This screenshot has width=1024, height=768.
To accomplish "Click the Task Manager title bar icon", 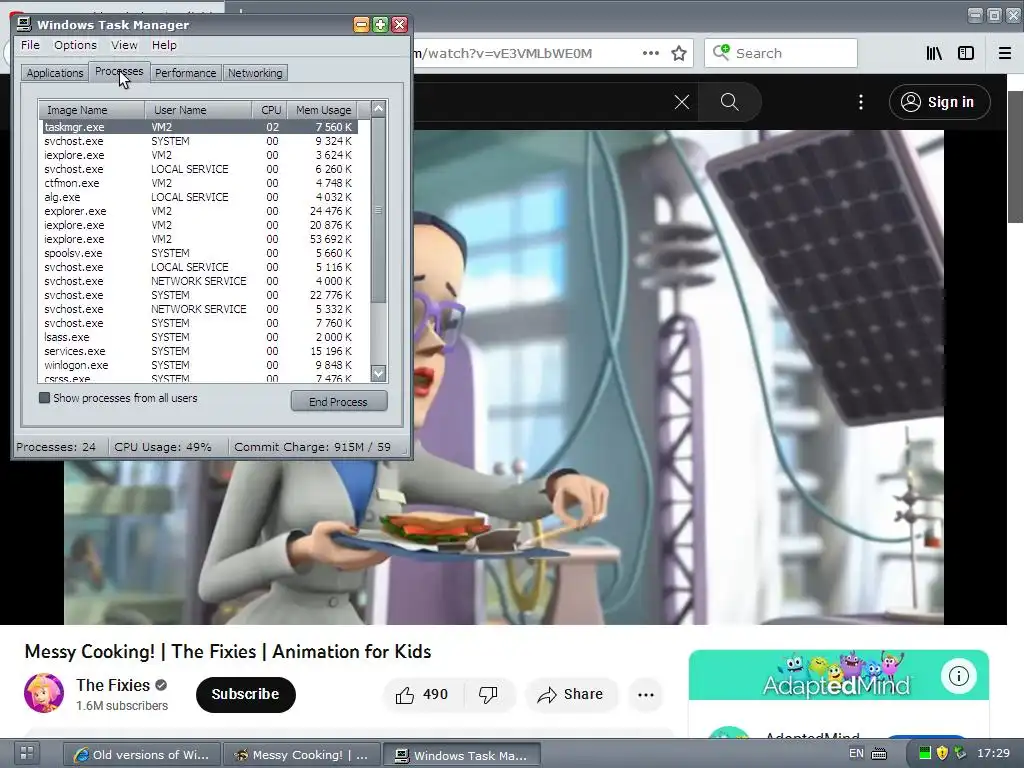I will click(x=24, y=25).
